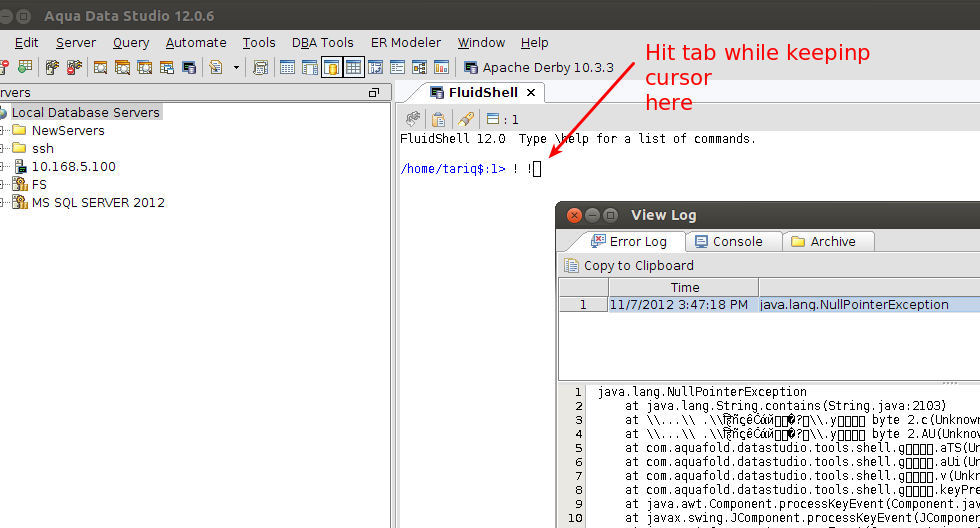Image resolution: width=980 pixels, height=528 pixels.
Task: Open the Automate menu
Action: (196, 42)
